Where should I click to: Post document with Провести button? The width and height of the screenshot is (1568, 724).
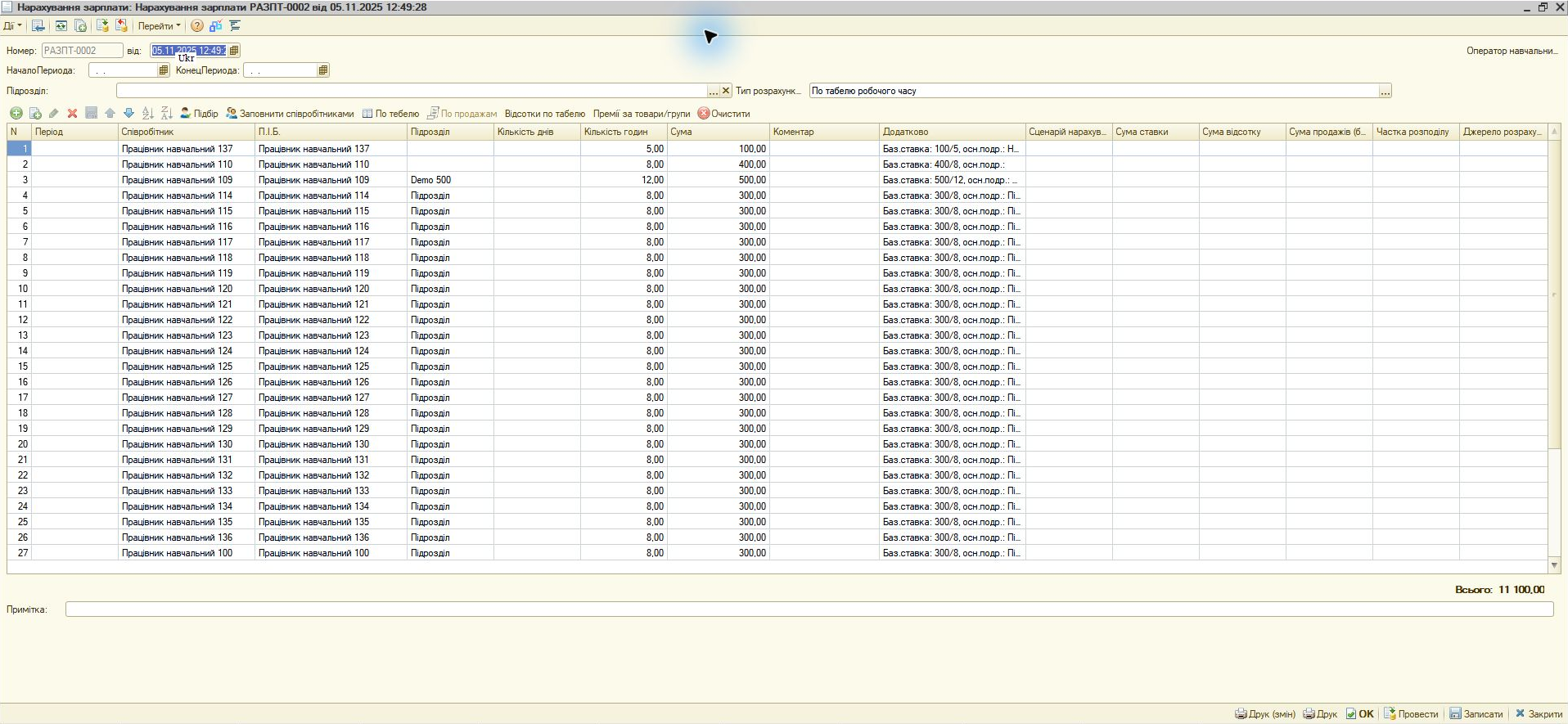pyautogui.click(x=1411, y=714)
